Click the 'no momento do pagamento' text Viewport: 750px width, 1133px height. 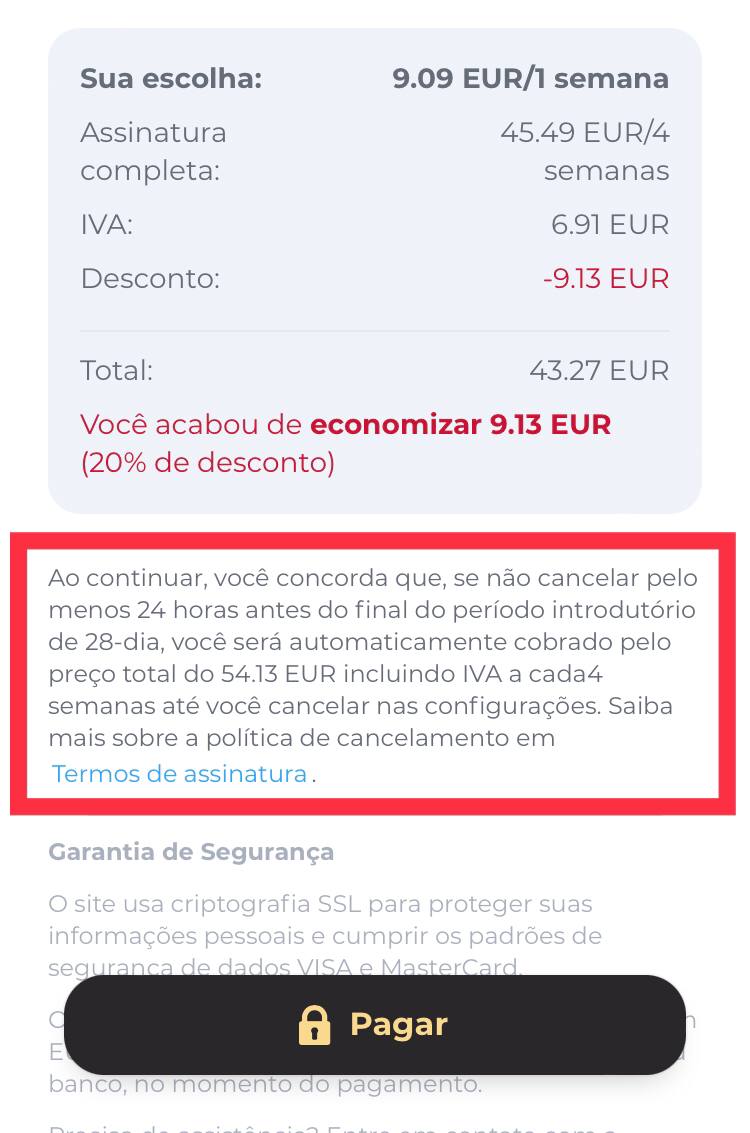[x=327, y=1084]
